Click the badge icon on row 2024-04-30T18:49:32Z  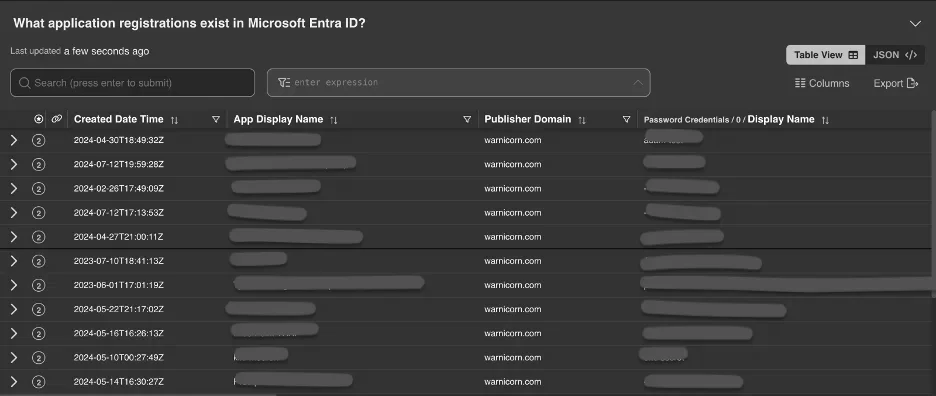pyautogui.click(x=39, y=140)
